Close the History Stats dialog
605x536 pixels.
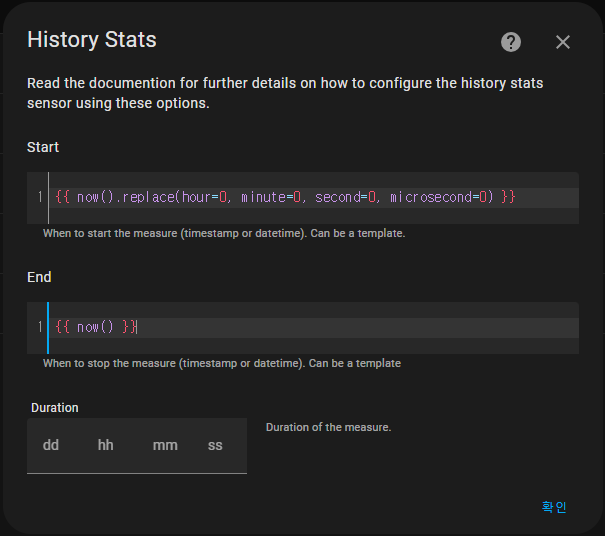[563, 42]
